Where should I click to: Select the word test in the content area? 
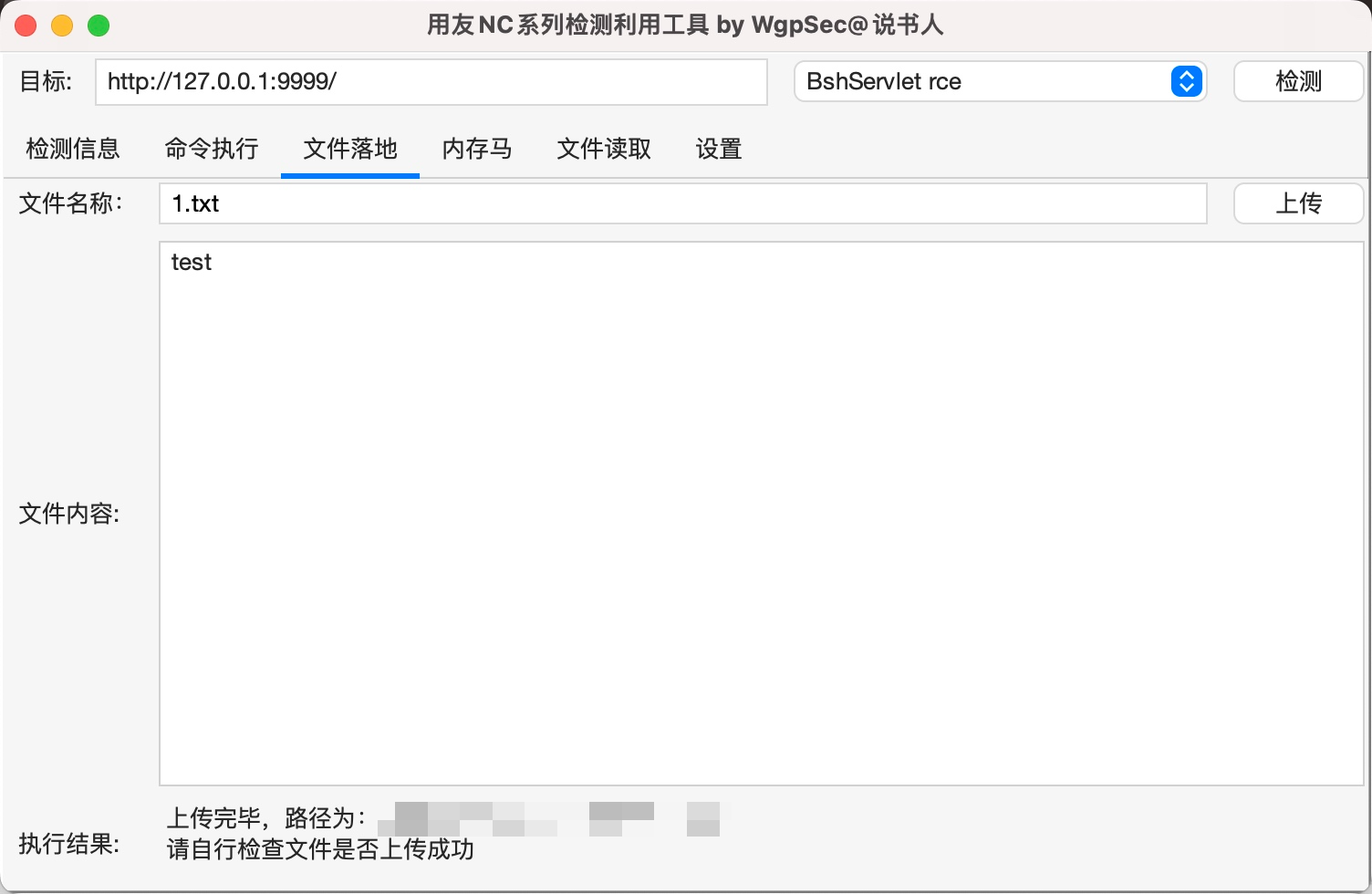coord(190,262)
